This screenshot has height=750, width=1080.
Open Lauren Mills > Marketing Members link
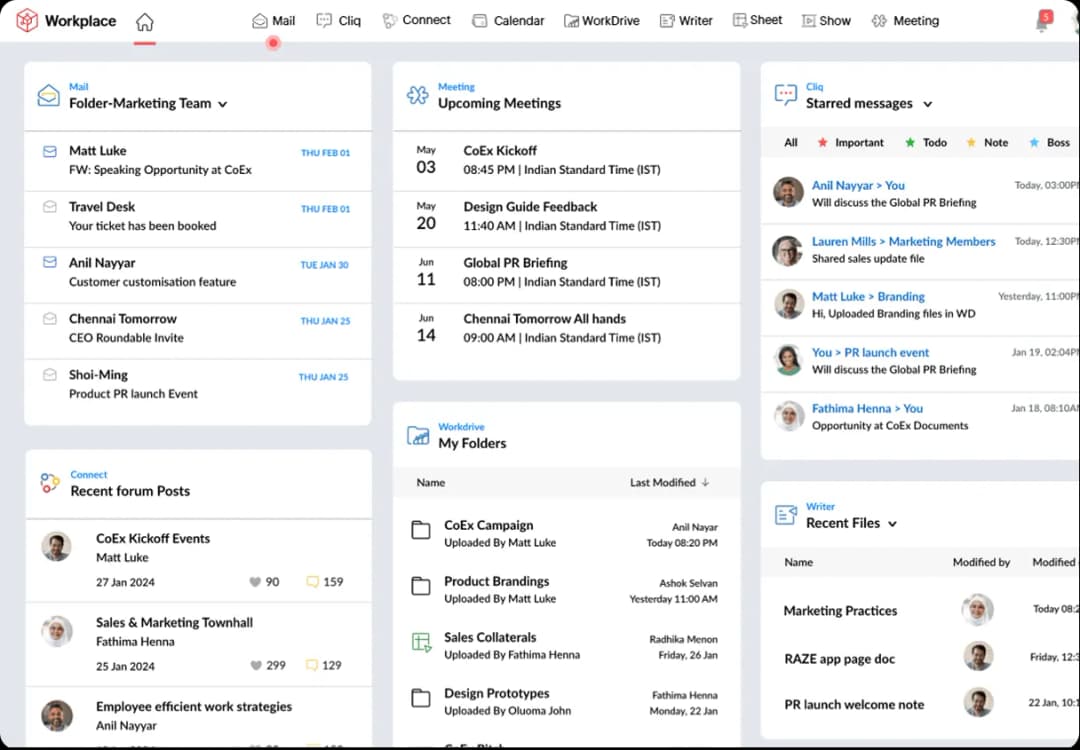[x=904, y=241]
